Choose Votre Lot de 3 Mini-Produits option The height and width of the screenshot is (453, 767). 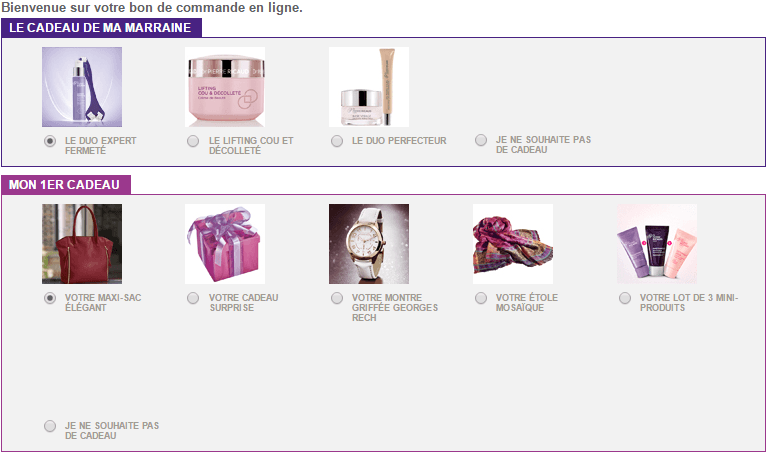point(625,298)
